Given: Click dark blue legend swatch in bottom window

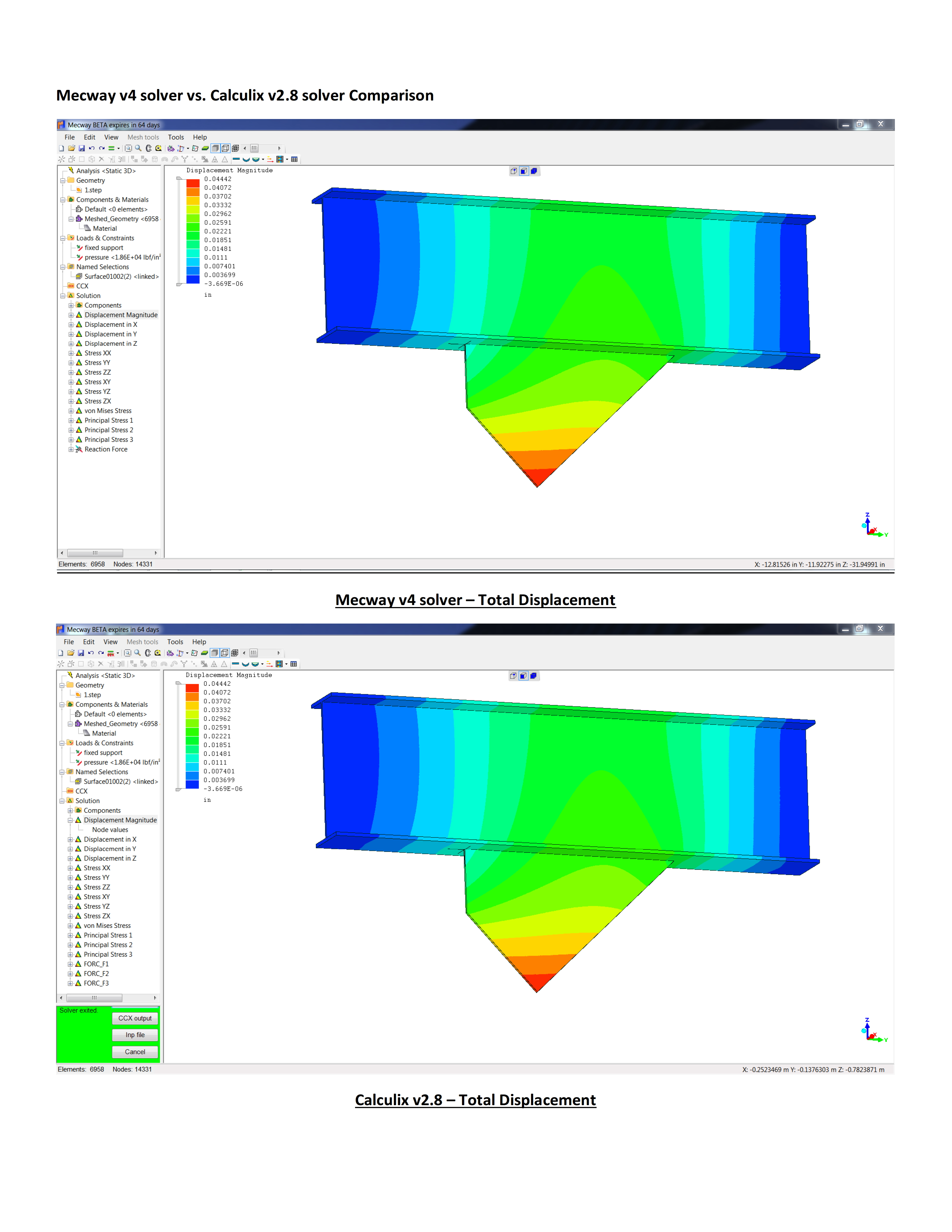Looking at the screenshot, I should (x=192, y=784).
